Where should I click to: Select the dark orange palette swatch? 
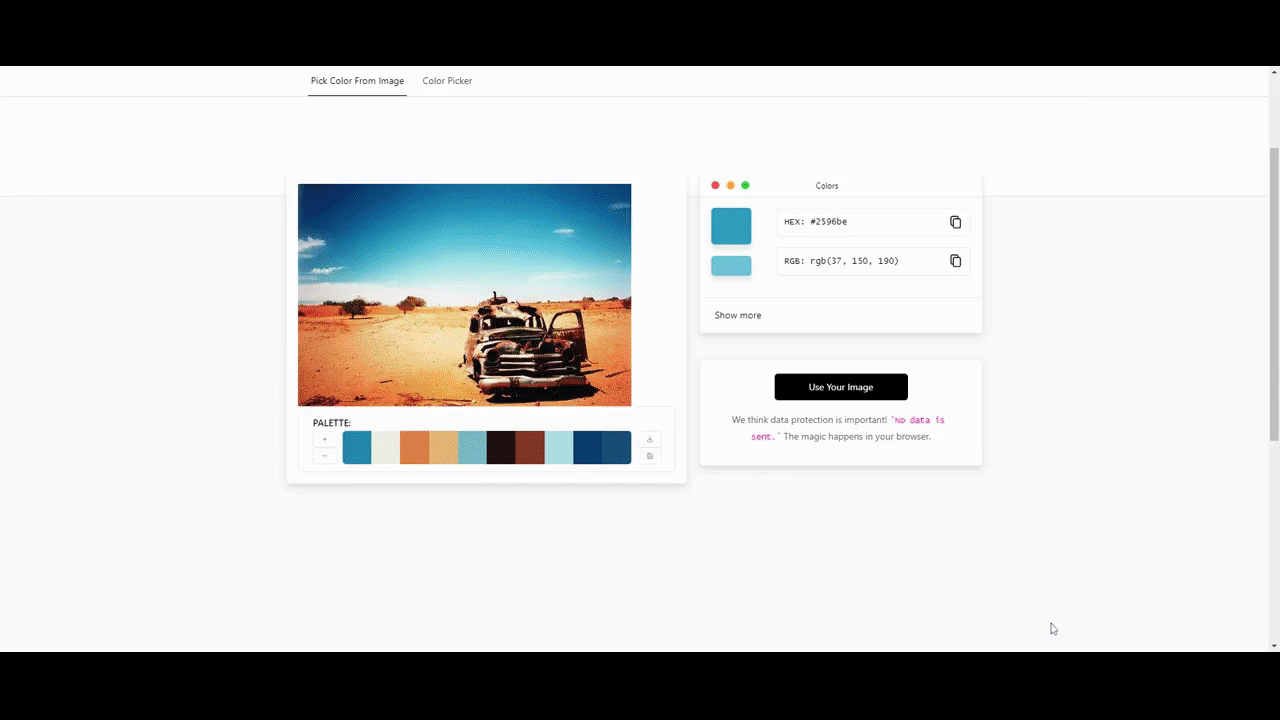point(415,448)
